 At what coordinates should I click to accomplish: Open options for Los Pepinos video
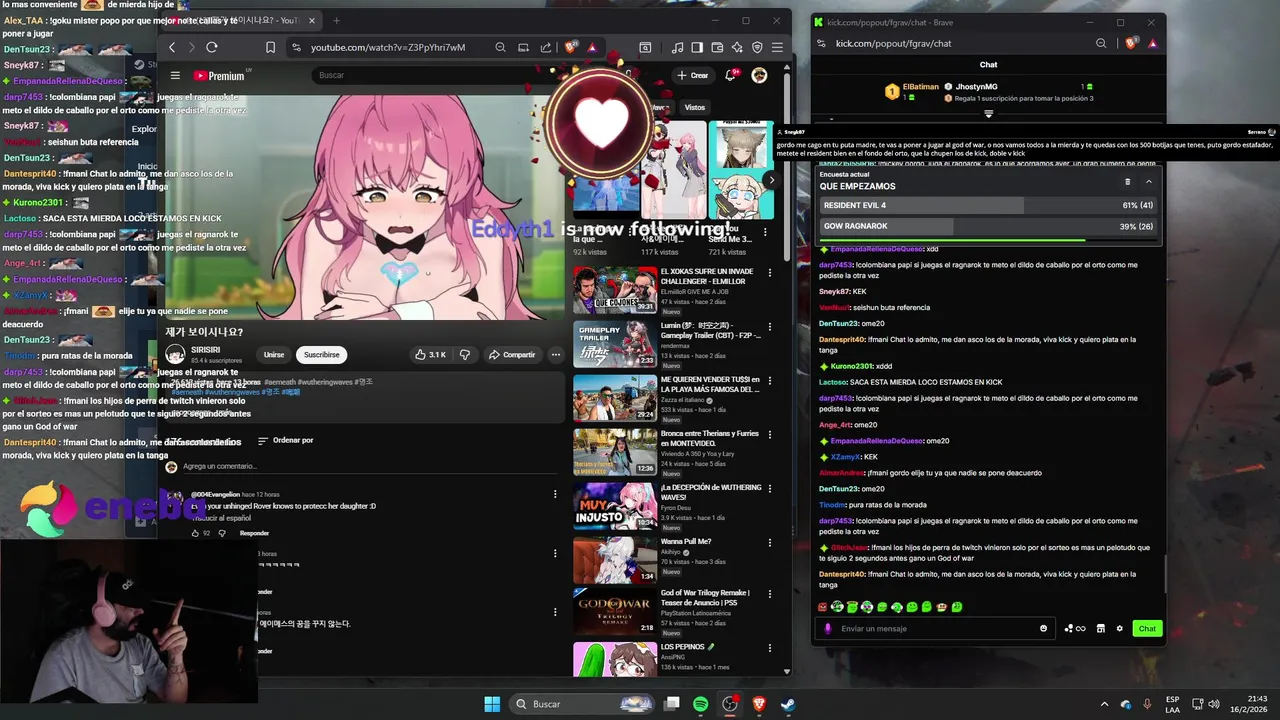point(770,648)
